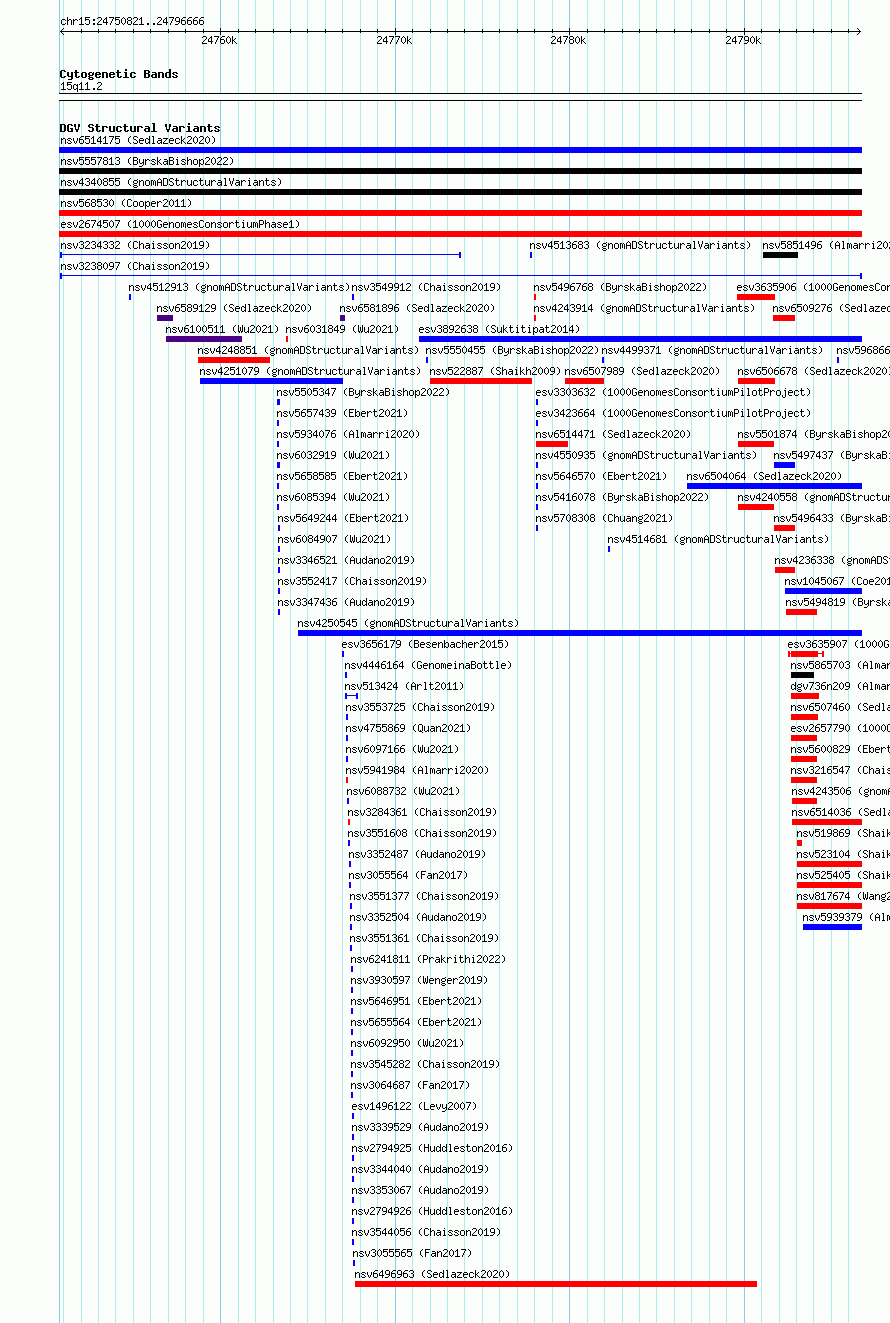
Task: Open nsv4446164 (GenomeinaBottle) label
Action: point(428,665)
